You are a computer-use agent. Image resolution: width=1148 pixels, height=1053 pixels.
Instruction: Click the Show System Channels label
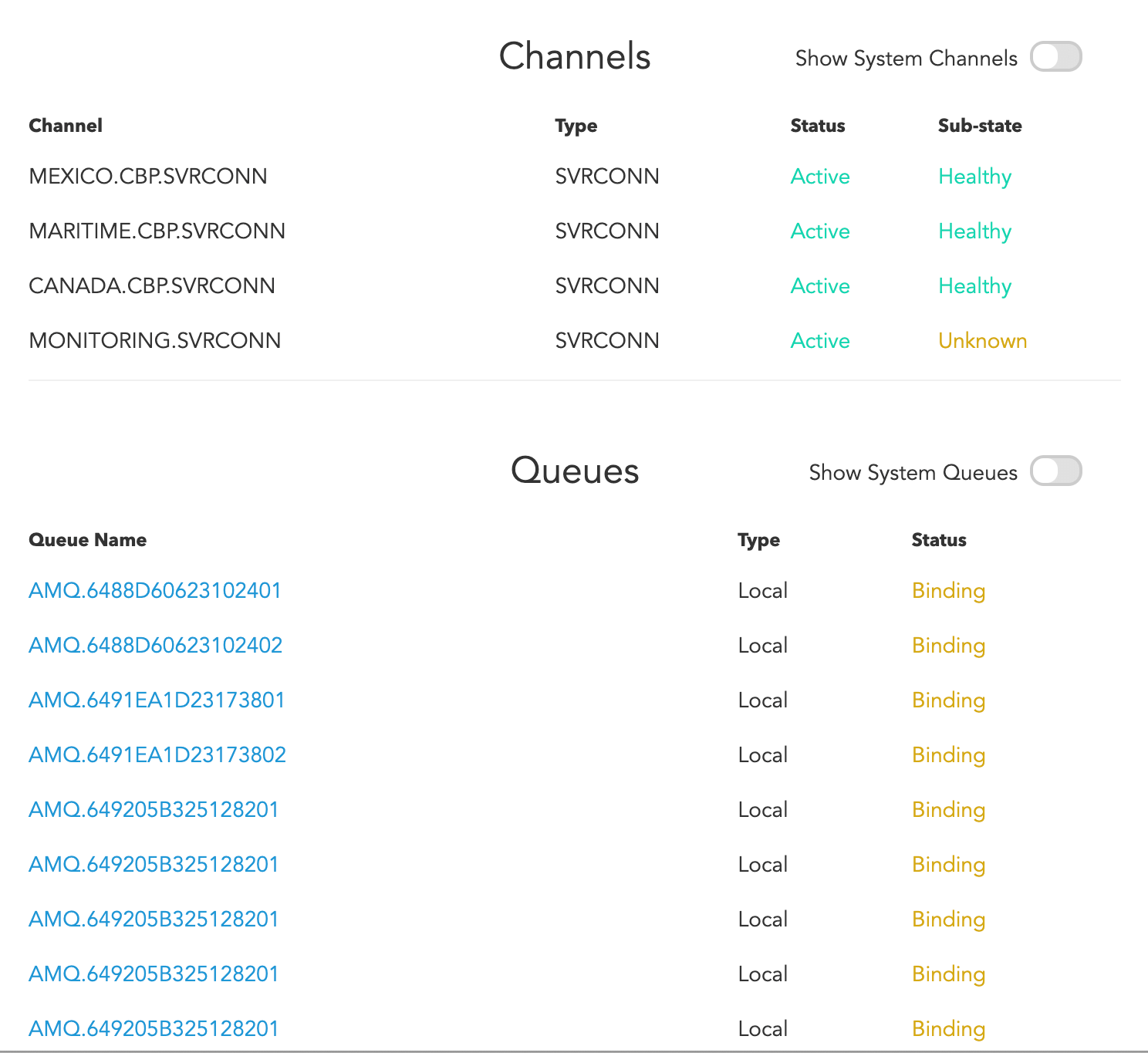(907, 59)
